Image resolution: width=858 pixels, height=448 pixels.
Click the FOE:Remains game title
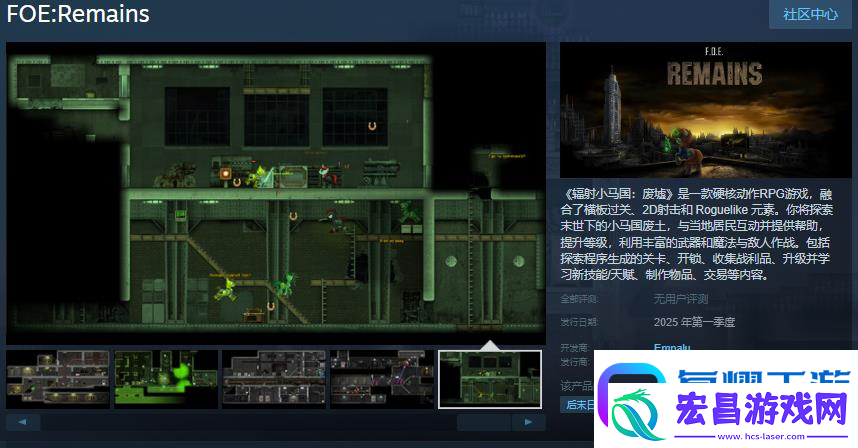click(x=78, y=14)
